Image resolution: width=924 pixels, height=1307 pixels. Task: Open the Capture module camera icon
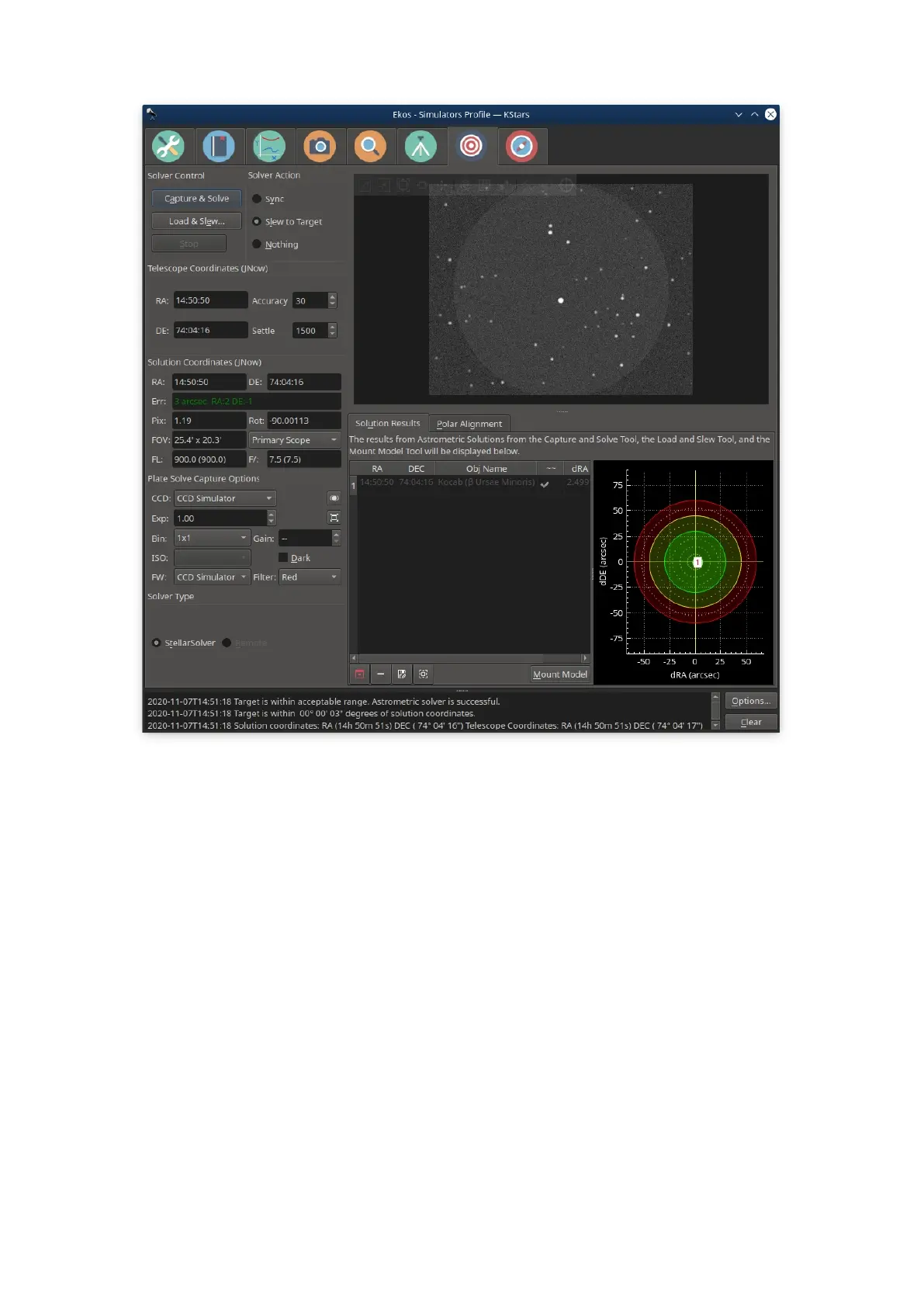click(320, 146)
